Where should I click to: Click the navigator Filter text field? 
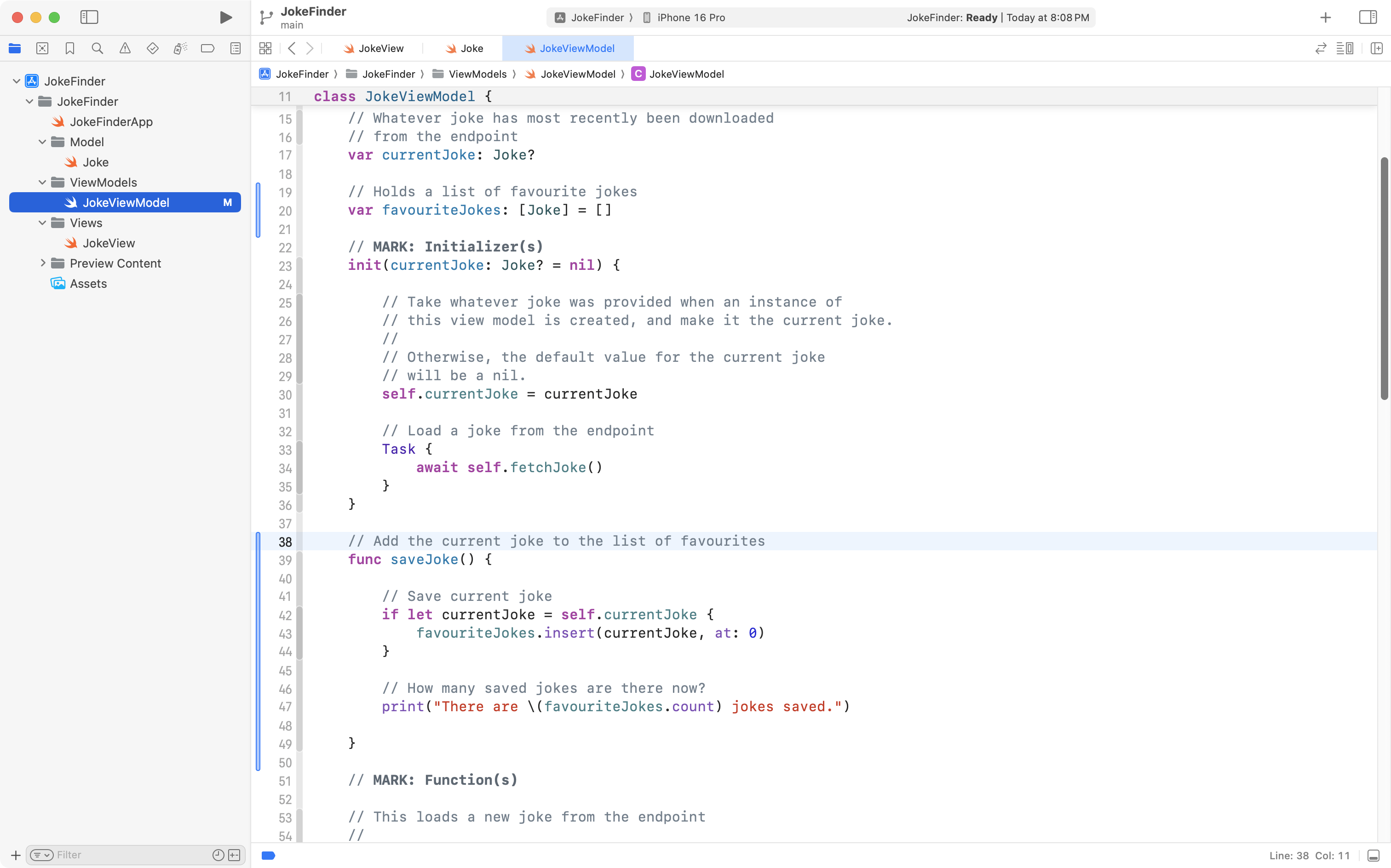132,855
